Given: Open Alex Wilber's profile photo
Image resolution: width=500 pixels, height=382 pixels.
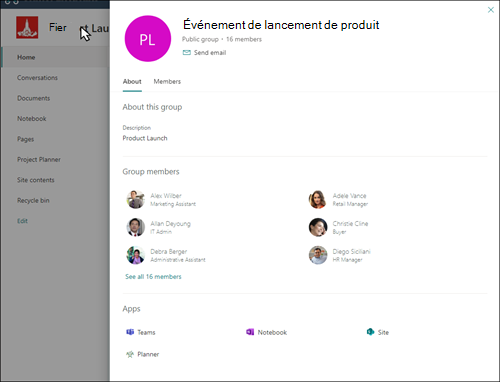Looking at the screenshot, I should click(x=135, y=199).
